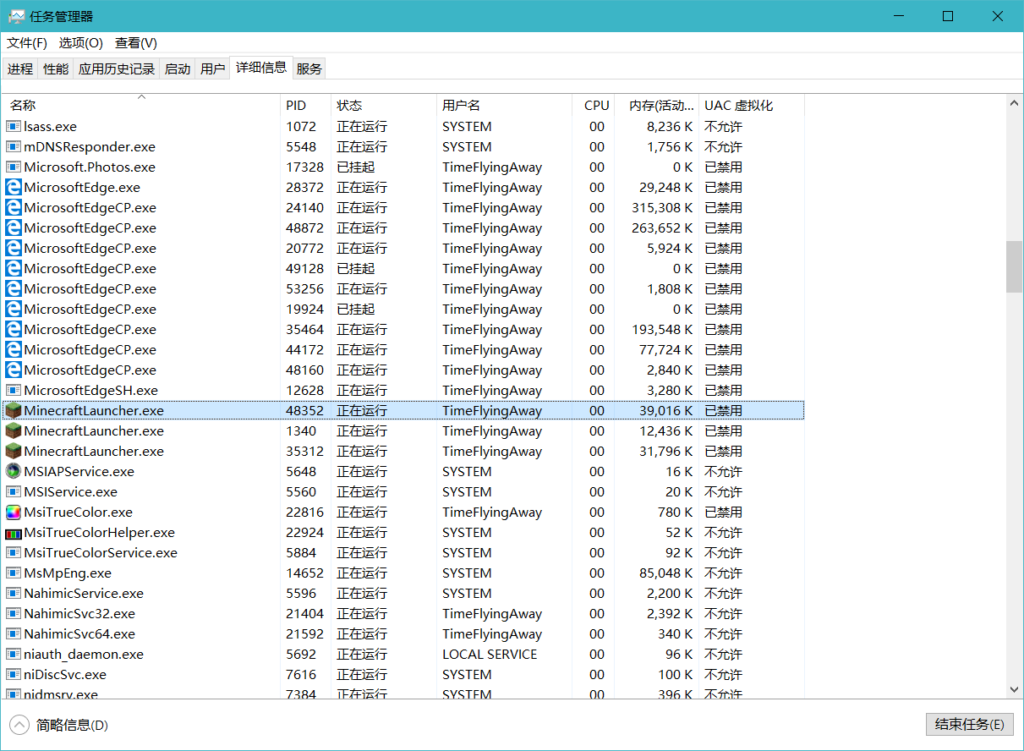Click Edge icon for MicrosoftEdgeCP.exe PID 24140

(13, 207)
